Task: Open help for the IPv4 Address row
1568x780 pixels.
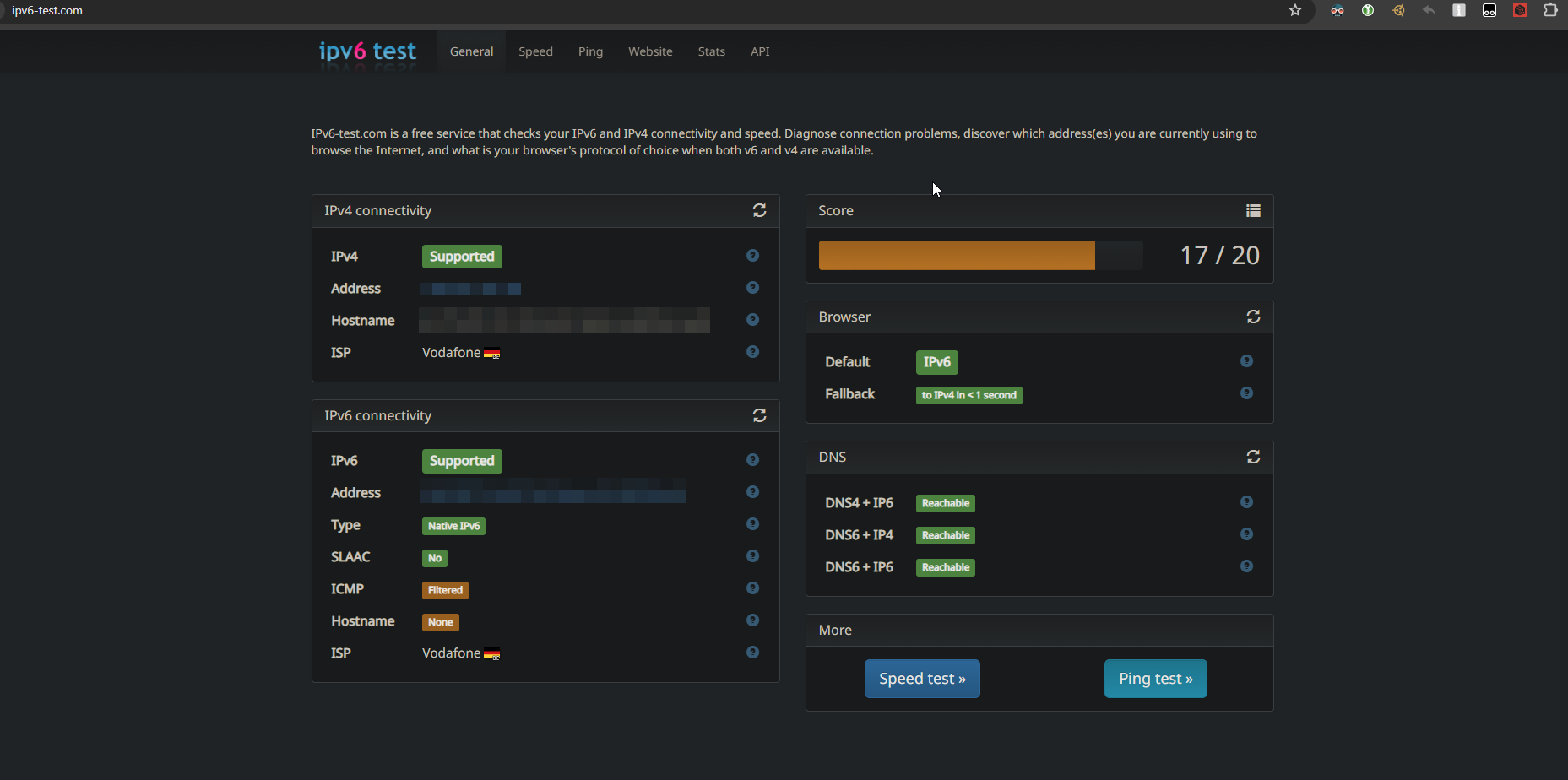Action: pyautogui.click(x=752, y=288)
